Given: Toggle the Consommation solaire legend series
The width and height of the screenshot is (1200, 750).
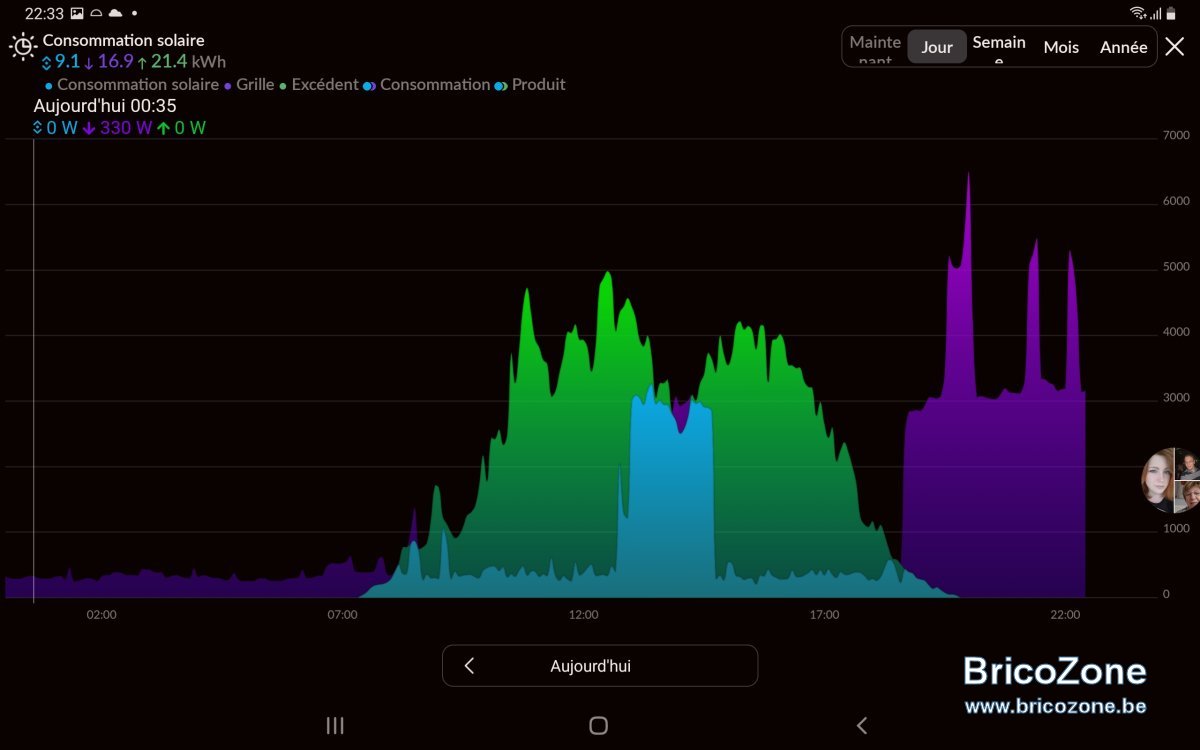Looking at the screenshot, I should coord(132,85).
